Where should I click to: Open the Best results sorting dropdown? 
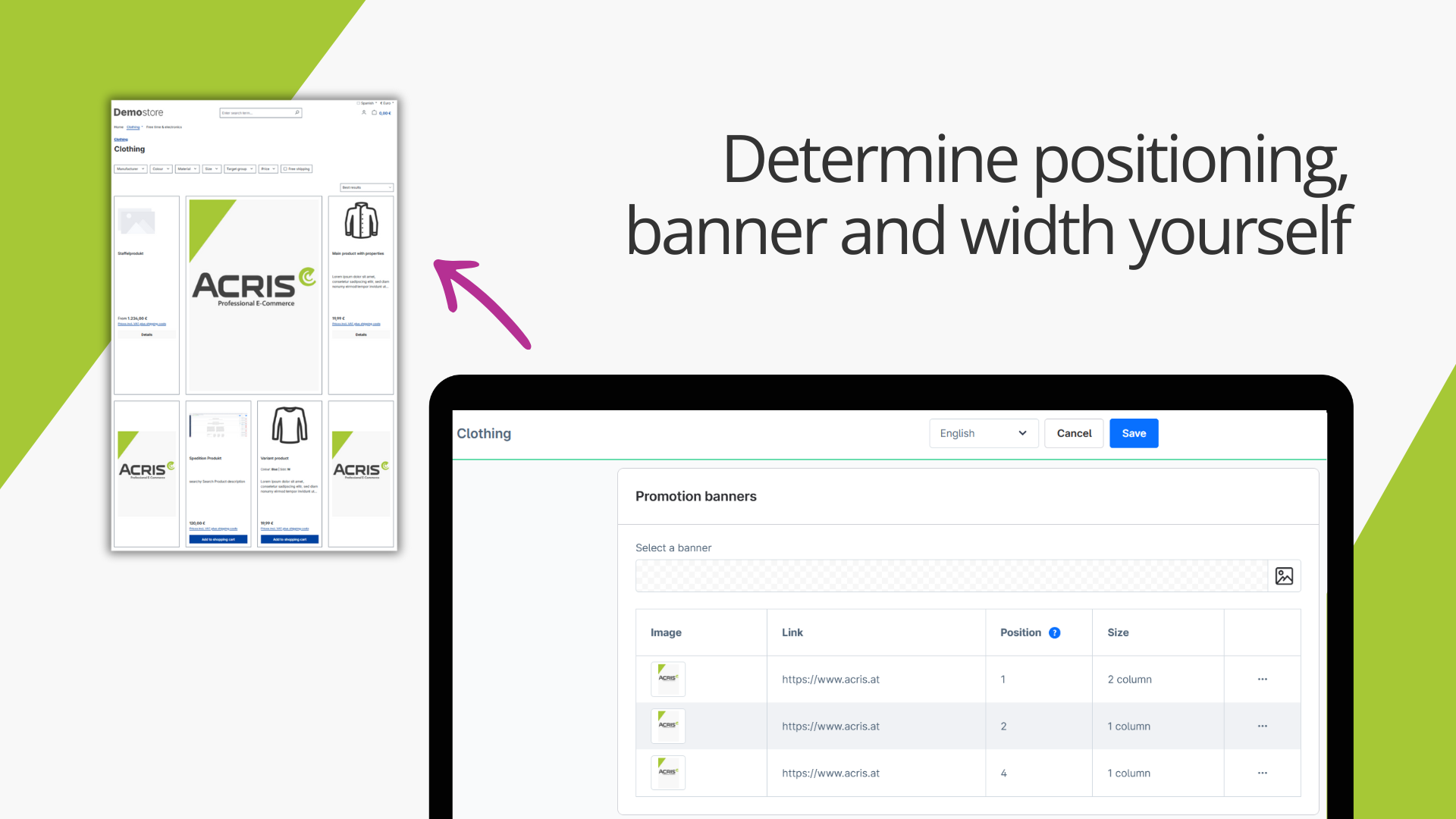click(x=367, y=187)
